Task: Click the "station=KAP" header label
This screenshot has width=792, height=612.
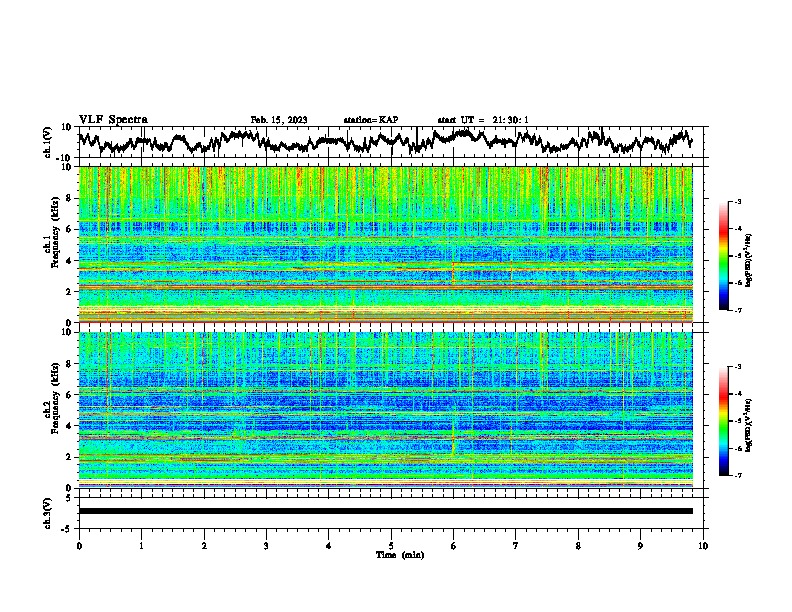Action: click(371, 120)
